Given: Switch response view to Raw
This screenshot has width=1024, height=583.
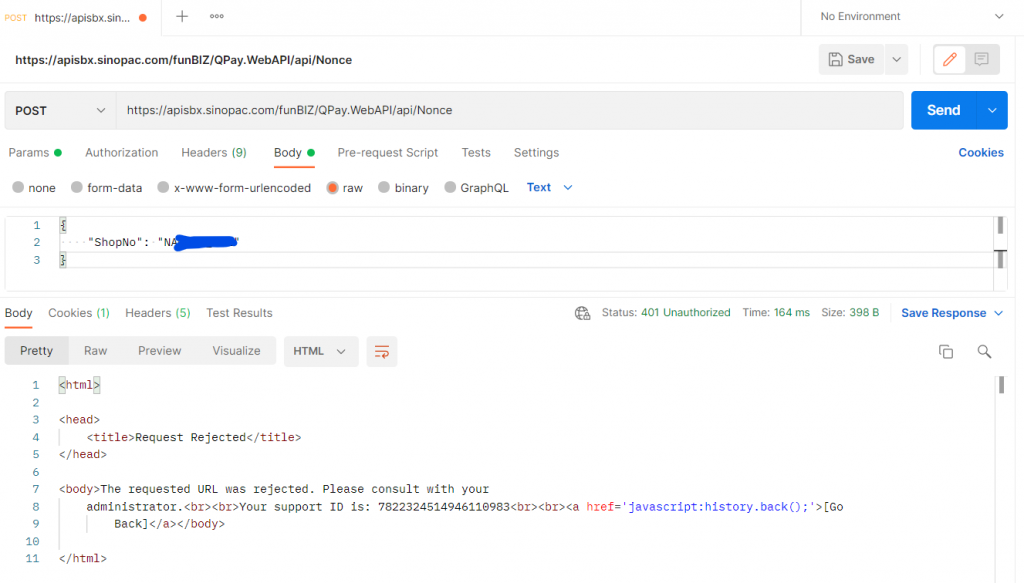Looking at the screenshot, I should (95, 351).
